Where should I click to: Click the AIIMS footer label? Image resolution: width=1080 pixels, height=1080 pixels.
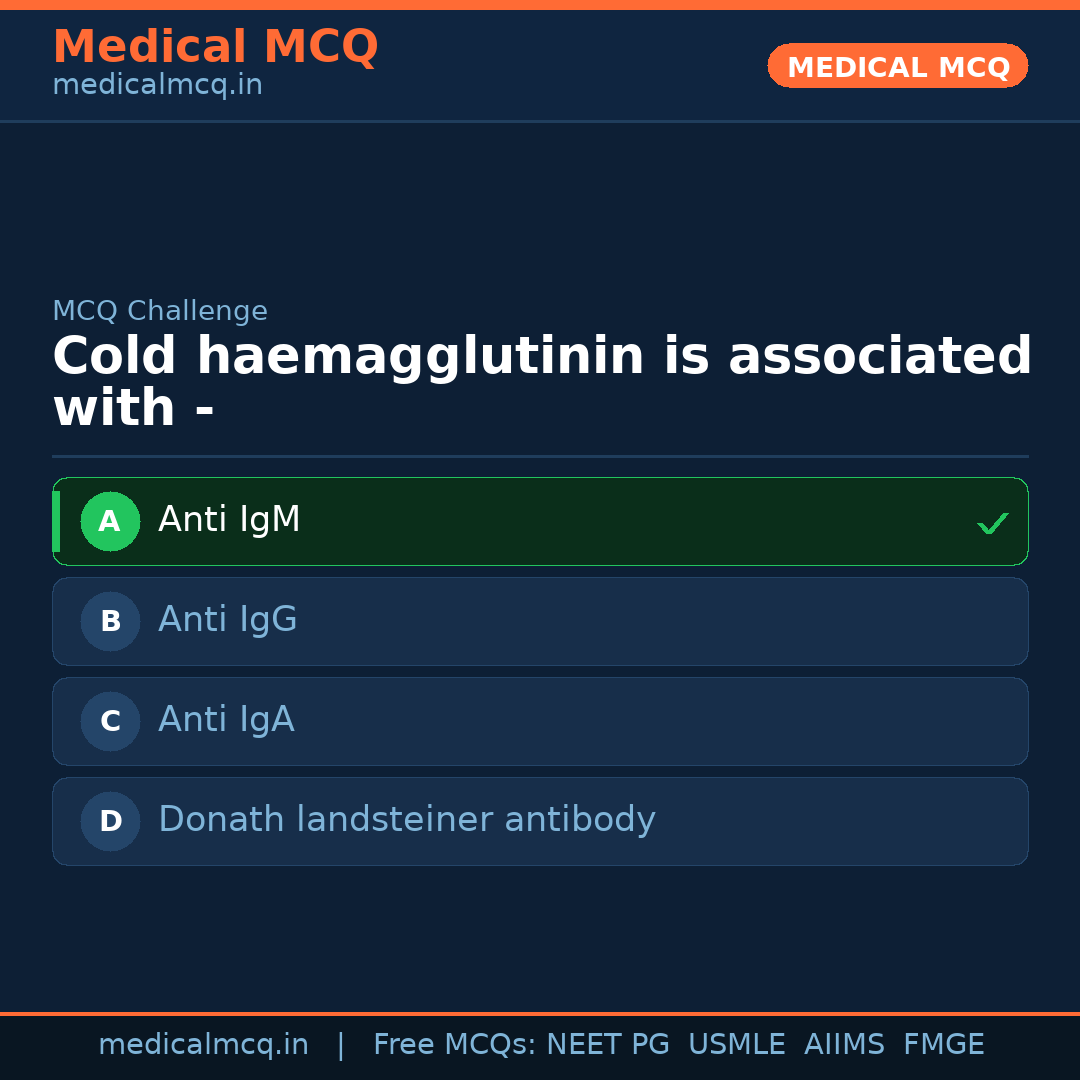844,1045
